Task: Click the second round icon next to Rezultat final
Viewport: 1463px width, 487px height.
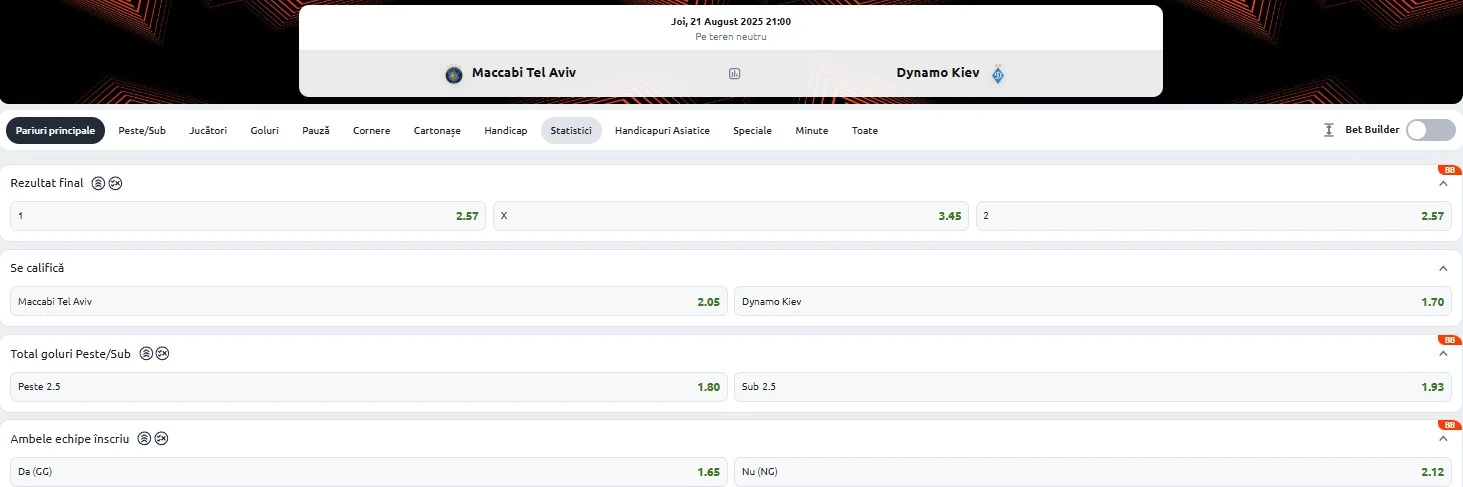Action: click(115, 183)
